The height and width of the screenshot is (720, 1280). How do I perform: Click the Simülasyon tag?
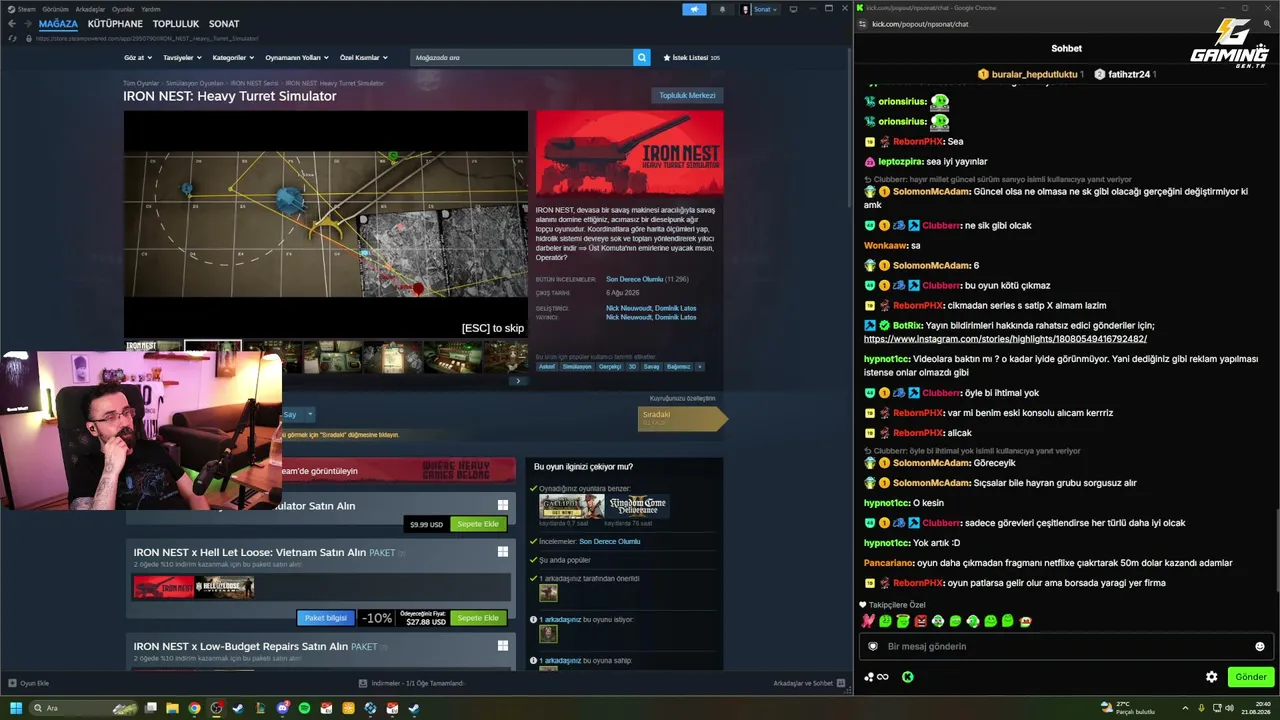click(x=577, y=367)
